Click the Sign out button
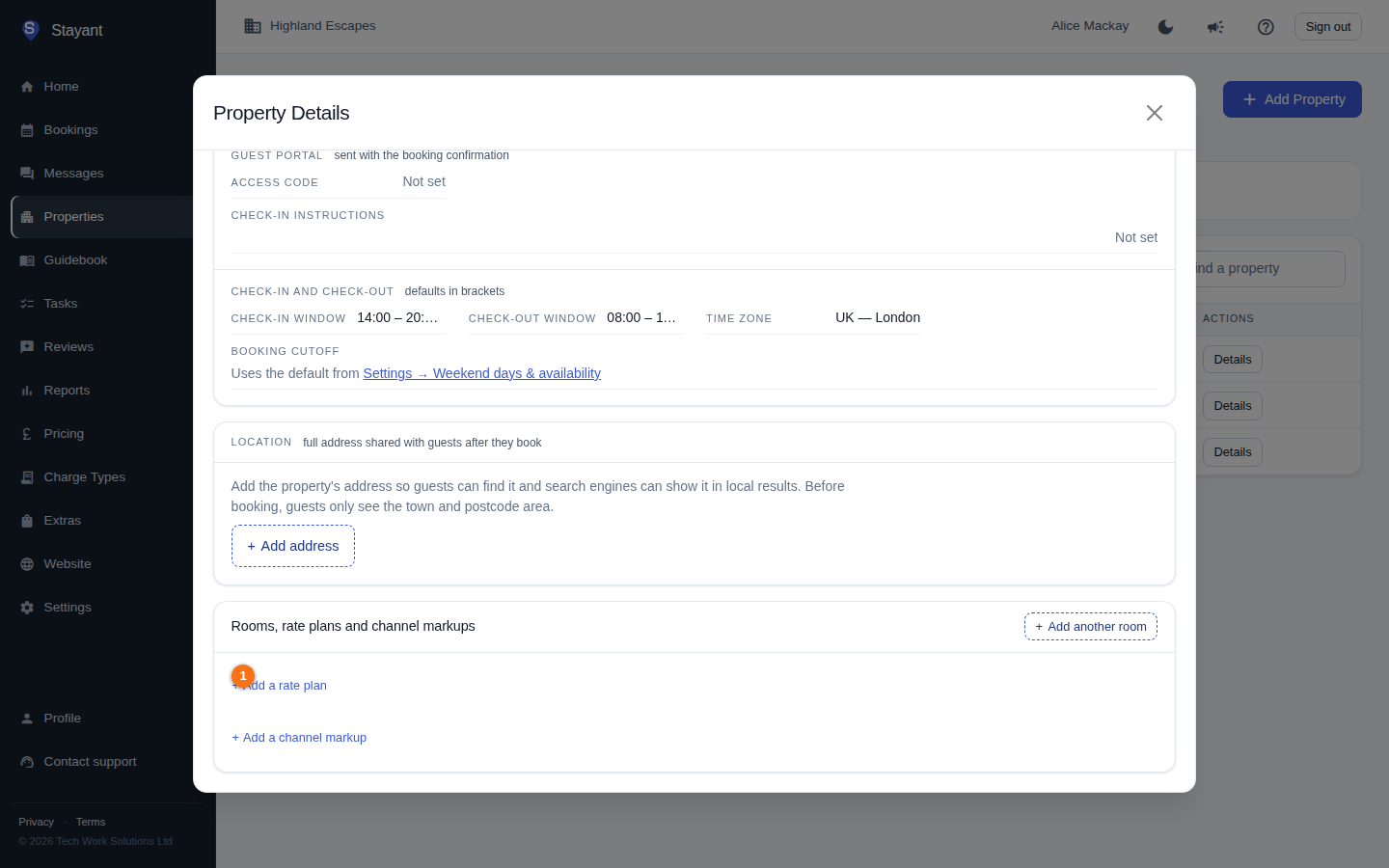 click(x=1328, y=27)
